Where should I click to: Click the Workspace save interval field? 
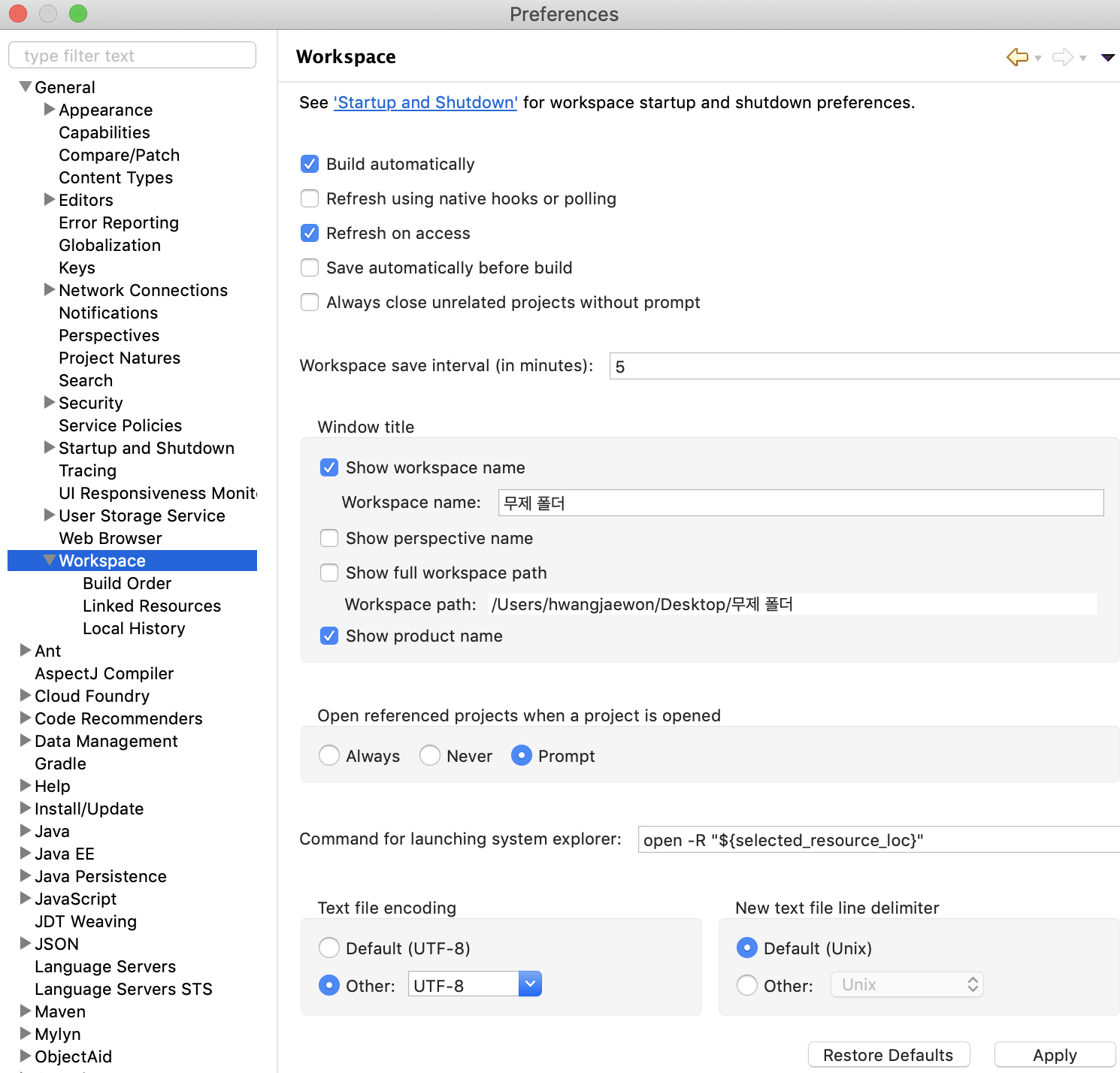(864, 366)
